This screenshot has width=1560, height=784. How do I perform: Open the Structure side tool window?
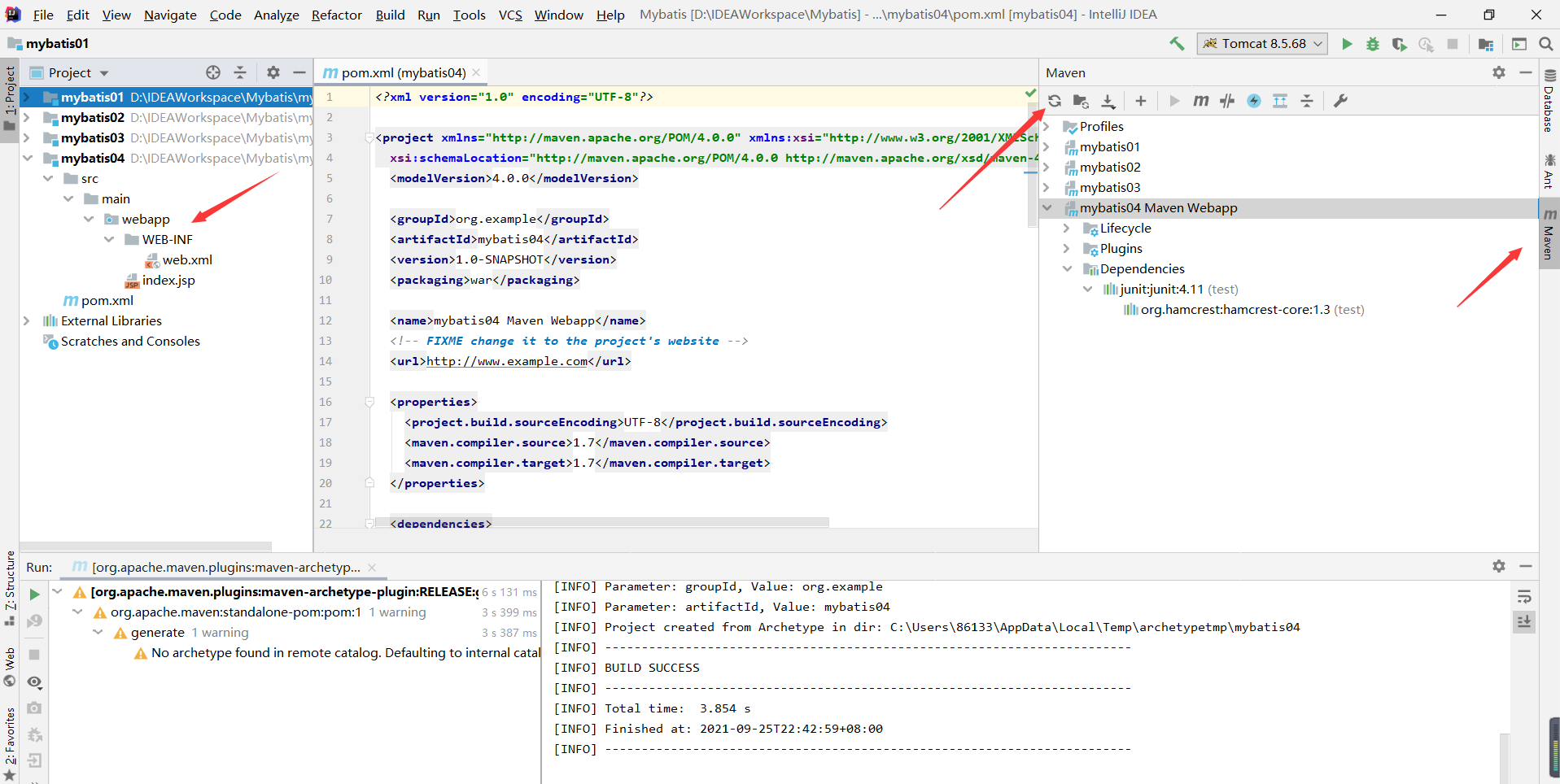point(10,588)
